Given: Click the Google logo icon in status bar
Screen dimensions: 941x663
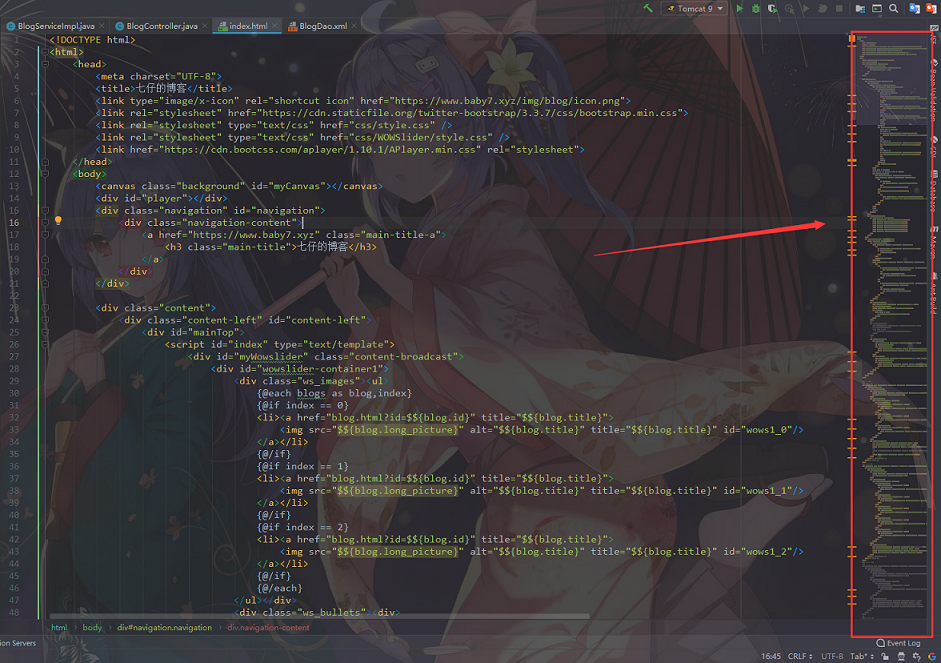Looking at the screenshot, I should (932, 656).
